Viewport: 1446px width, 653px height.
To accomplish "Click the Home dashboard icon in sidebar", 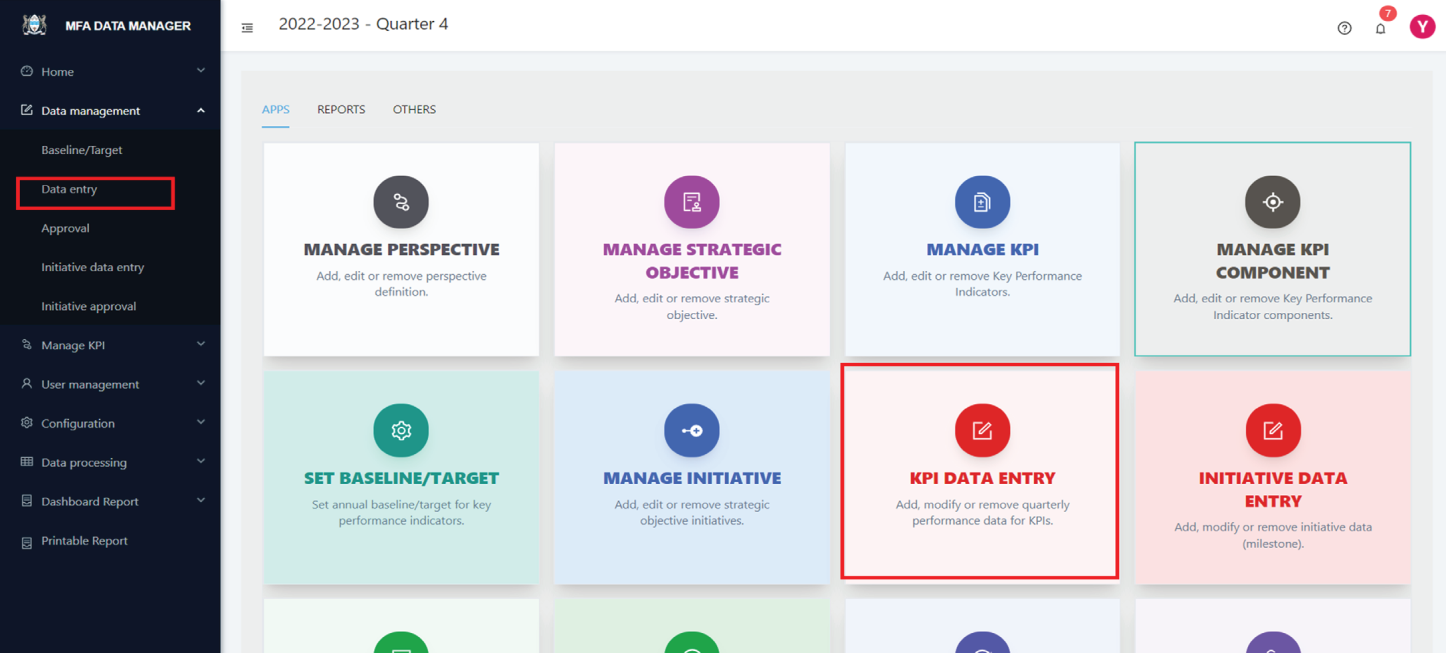I will pyautogui.click(x=27, y=71).
